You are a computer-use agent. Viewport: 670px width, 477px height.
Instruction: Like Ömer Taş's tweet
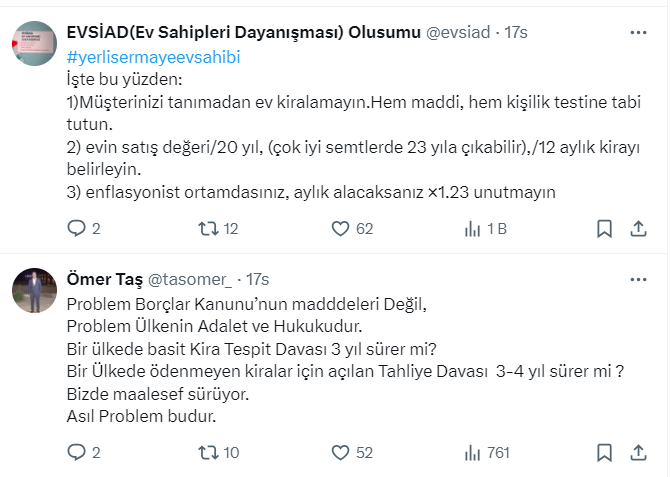[x=340, y=453]
